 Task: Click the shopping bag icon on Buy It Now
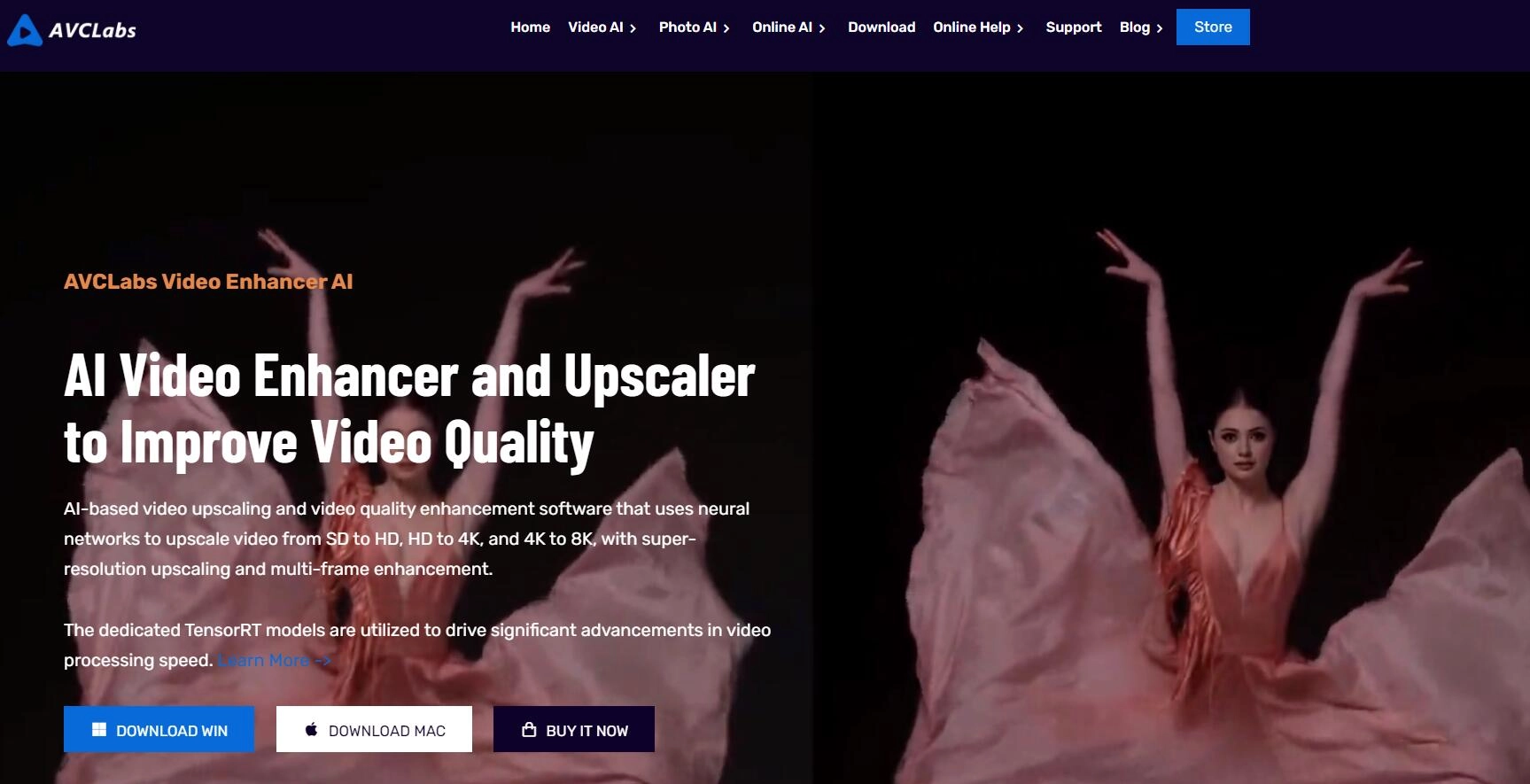(x=529, y=730)
